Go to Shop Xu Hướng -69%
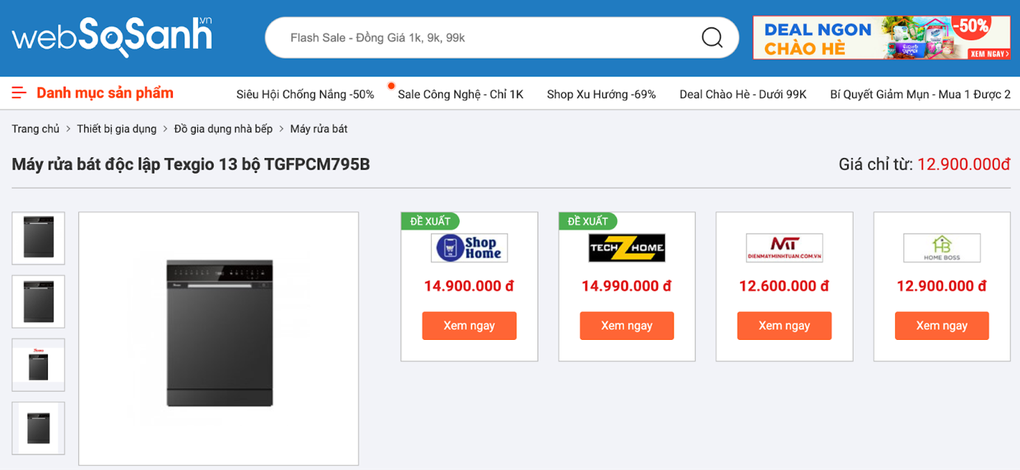The width and height of the screenshot is (1020, 470). [x=601, y=94]
